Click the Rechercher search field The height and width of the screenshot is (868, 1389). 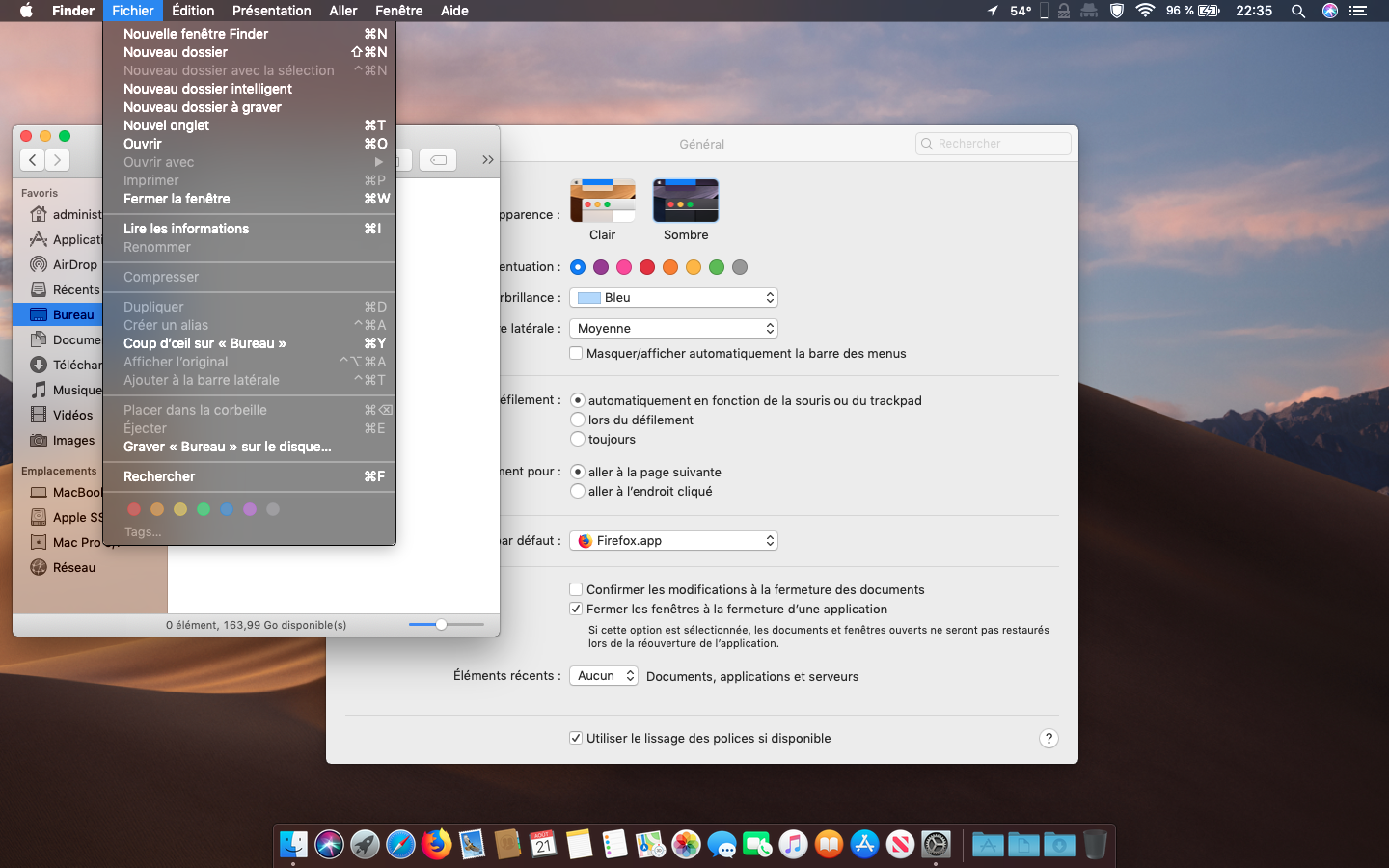click(994, 144)
